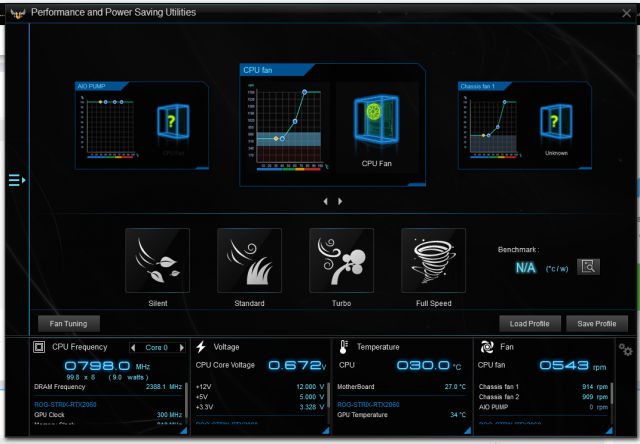Open the left side menu expander
This screenshot has width=640, height=444.
pos(15,180)
